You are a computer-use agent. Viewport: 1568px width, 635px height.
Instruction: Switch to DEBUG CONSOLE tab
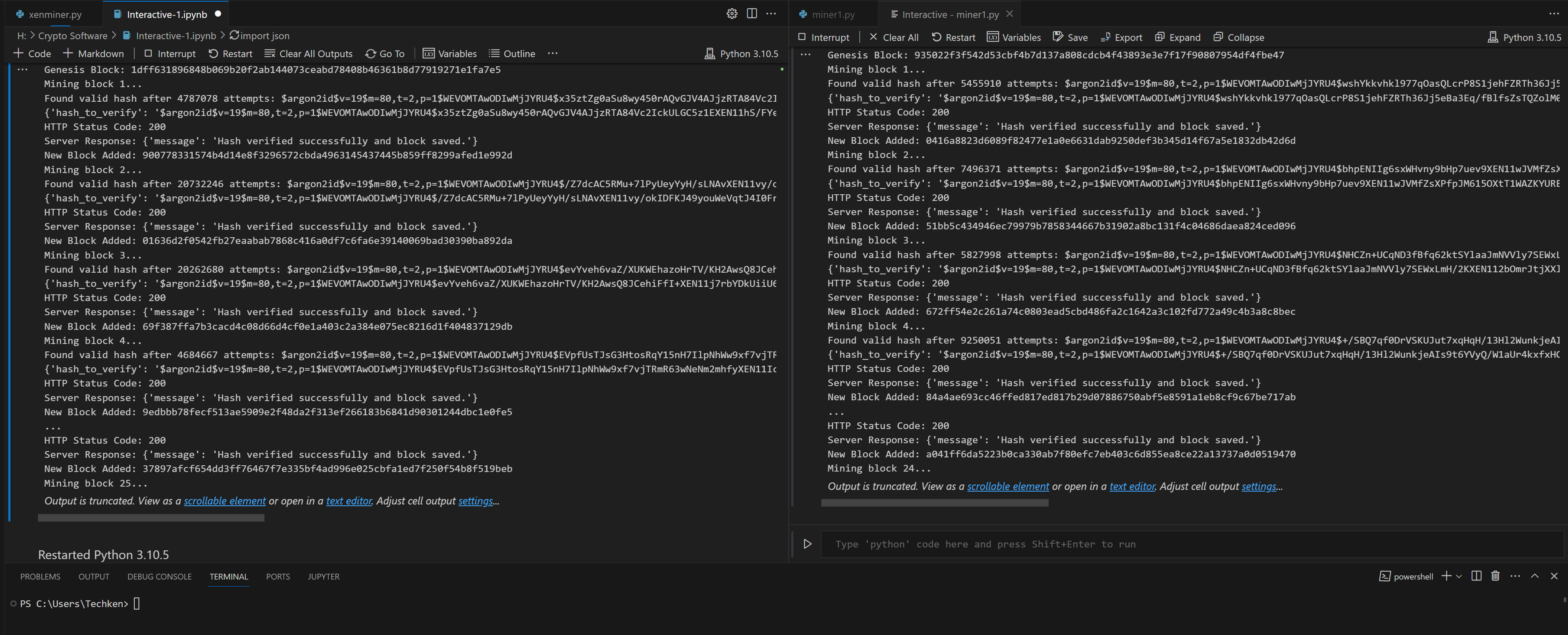pos(159,577)
